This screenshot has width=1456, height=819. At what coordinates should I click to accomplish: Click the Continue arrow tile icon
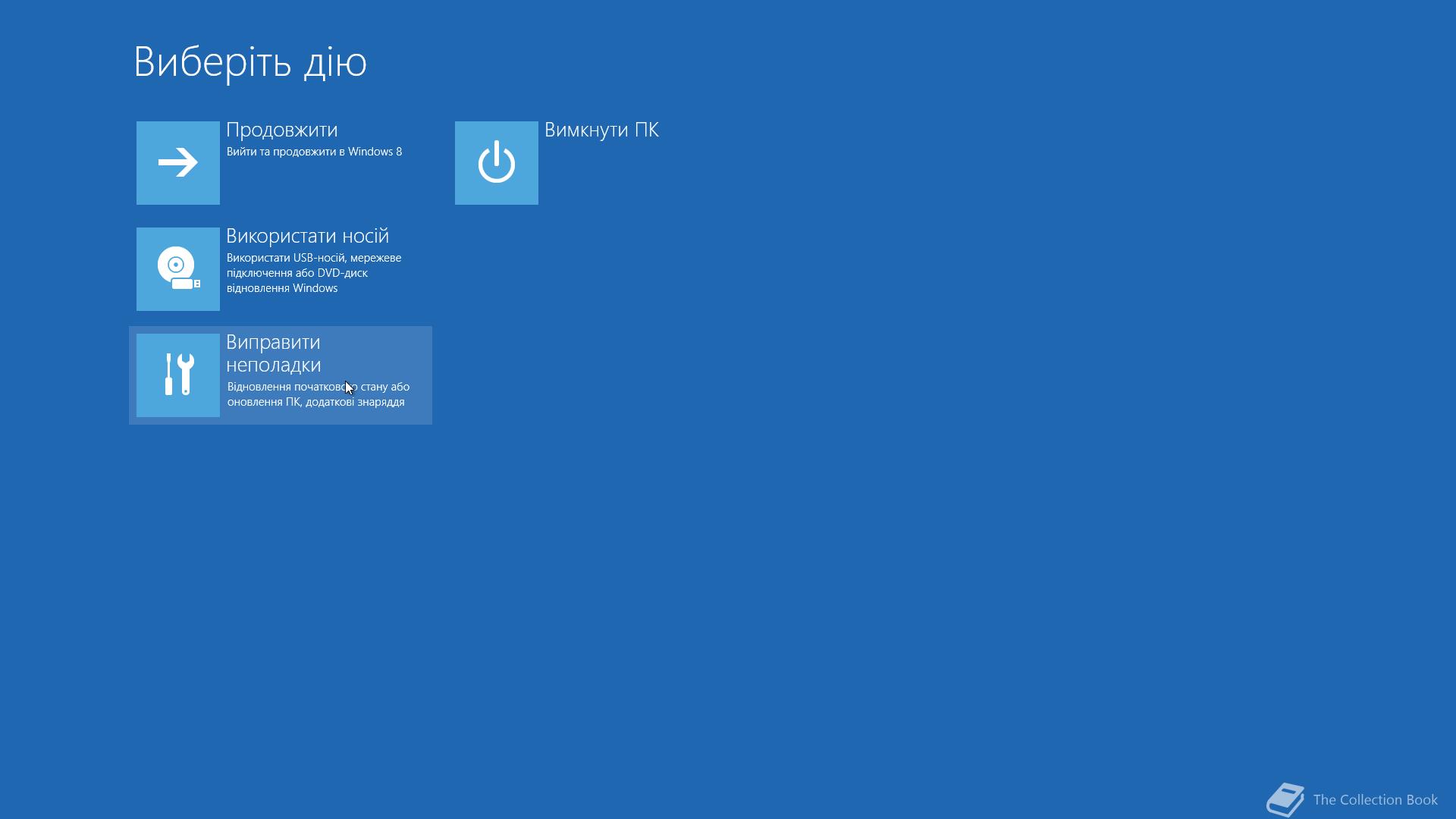(x=178, y=163)
